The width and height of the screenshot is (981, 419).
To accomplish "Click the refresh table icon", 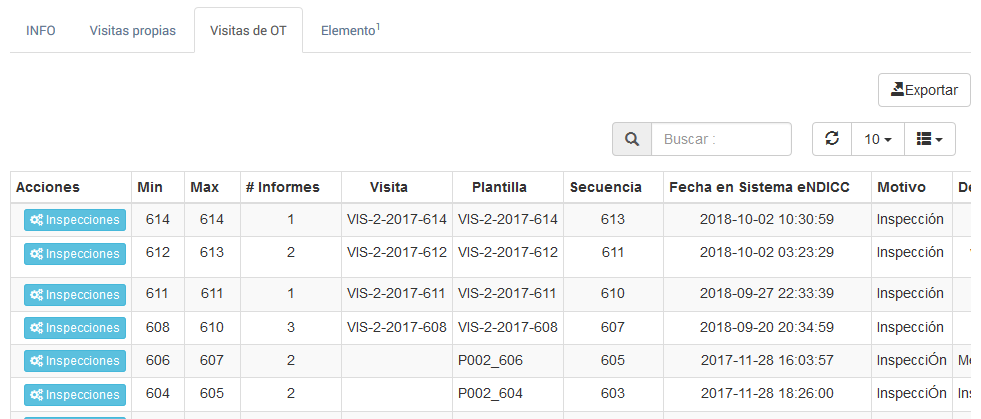I will (832, 139).
